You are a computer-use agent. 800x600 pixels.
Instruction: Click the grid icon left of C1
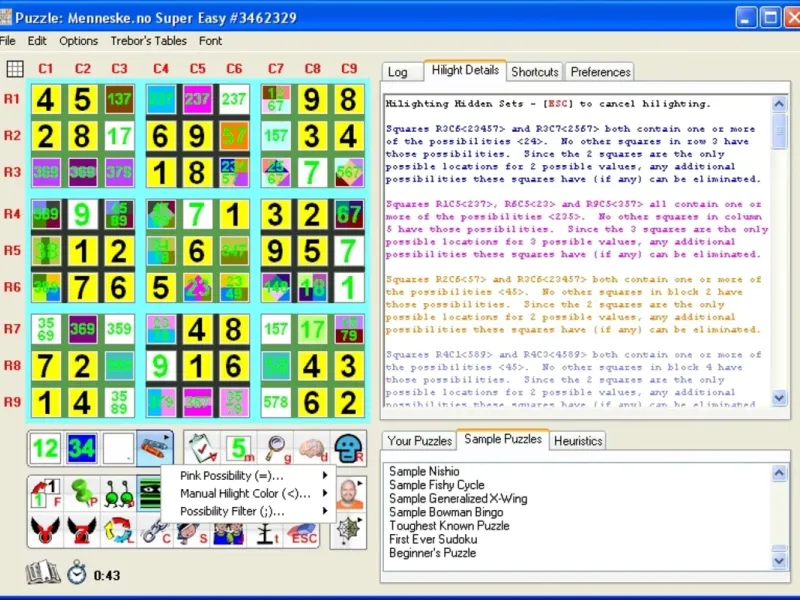pos(15,69)
